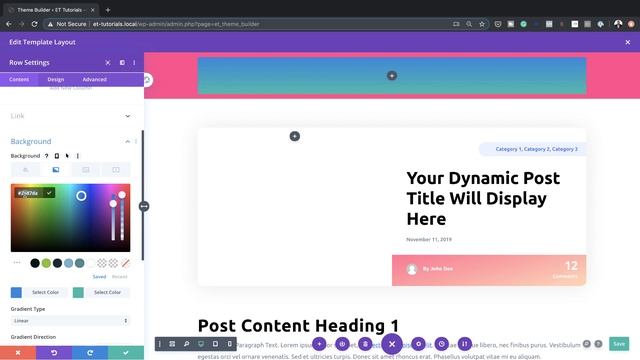This screenshot has width=640, height=360.
Task: Open second gradient teal color swatch
Action: coord(78,292)
